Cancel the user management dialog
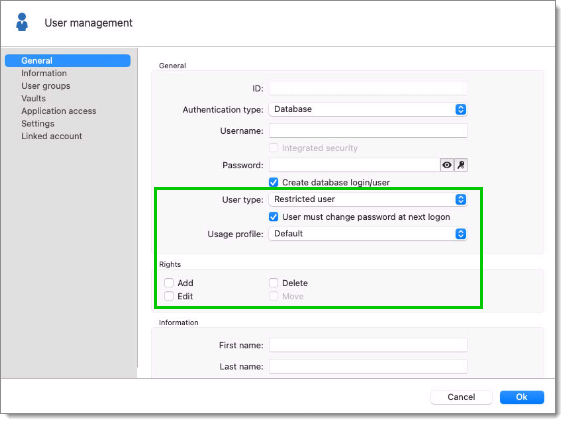The height and width of the screenshot is (424, 566). point(461,397)
